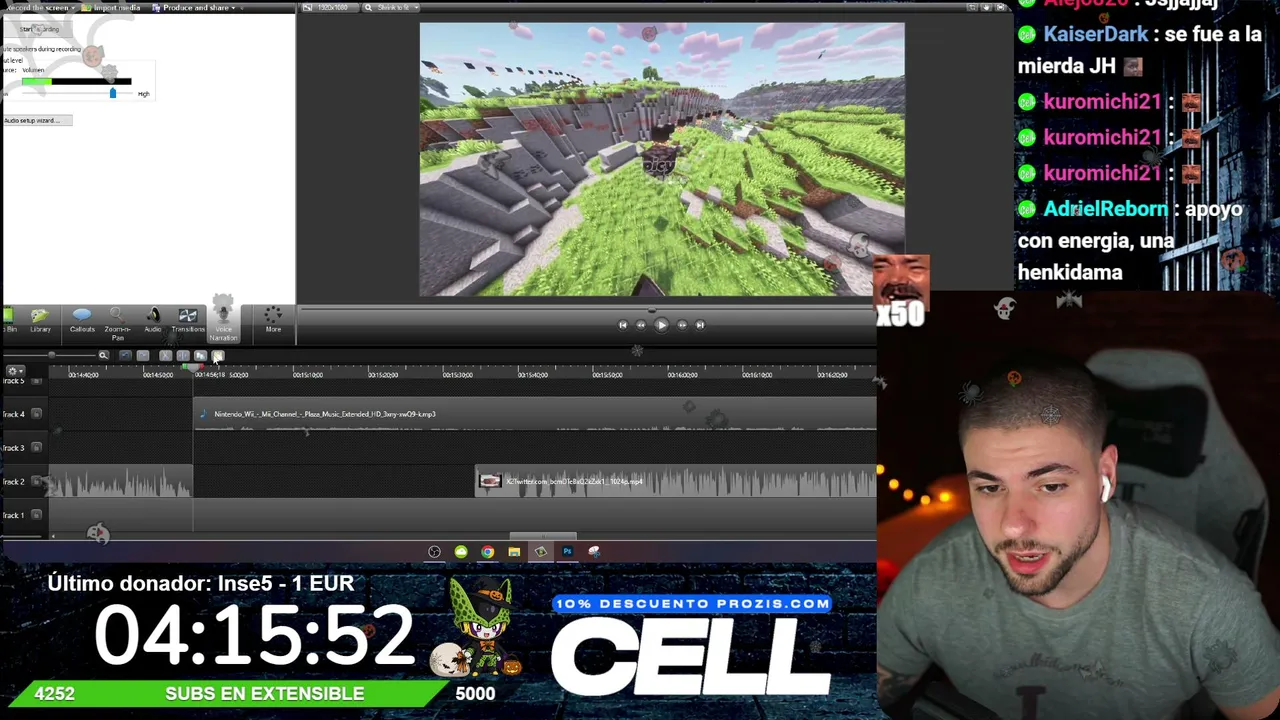1280x720 pixels.
Task: Open the Audio setup wizard
Action: [36, 120]
